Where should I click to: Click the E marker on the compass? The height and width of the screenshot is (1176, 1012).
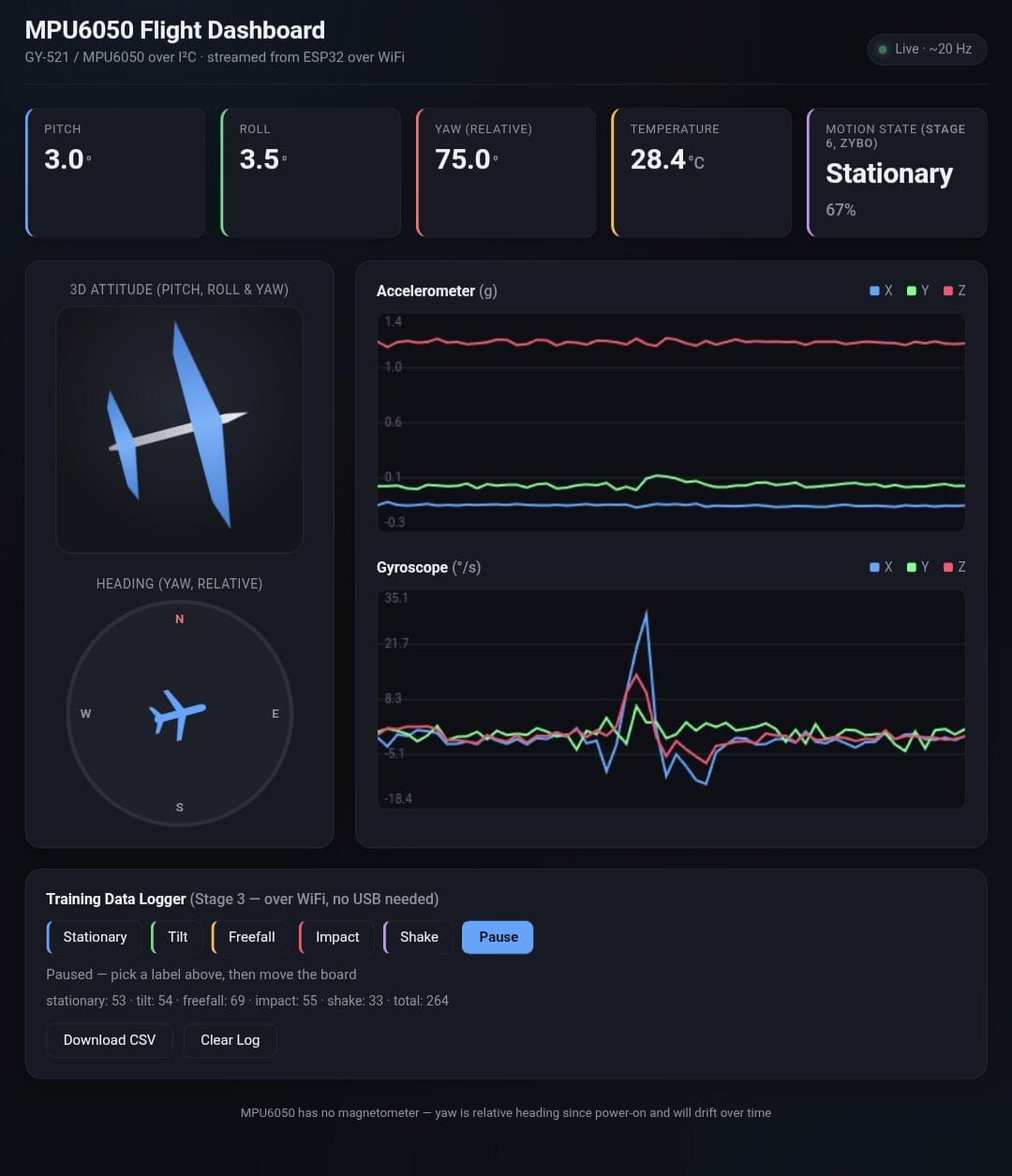coord(275,714)
